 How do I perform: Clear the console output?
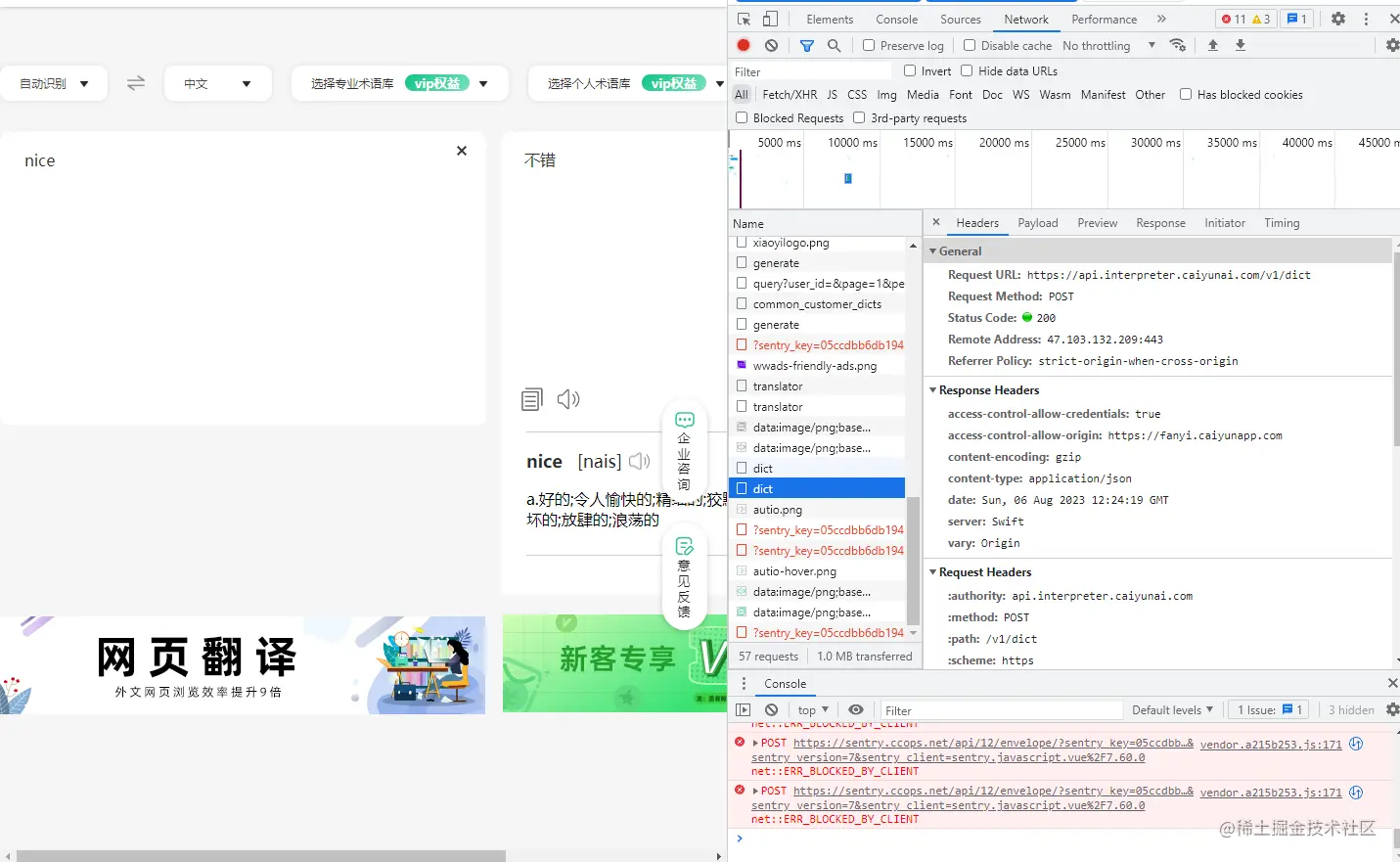coord(772,710)
